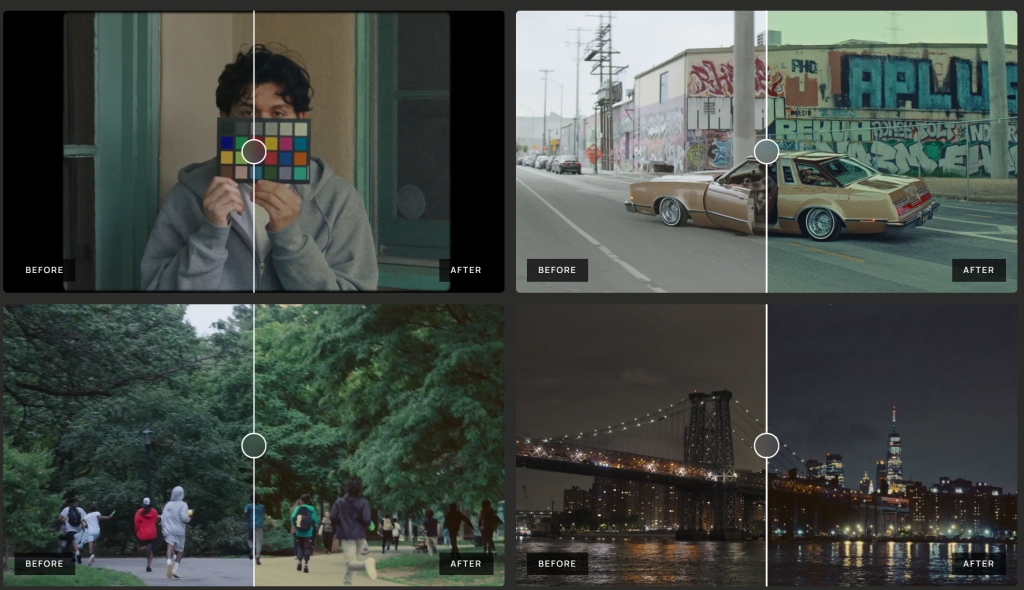
Task: Click the BEFORE label on the portrait image
Action: tap(44, 270)
